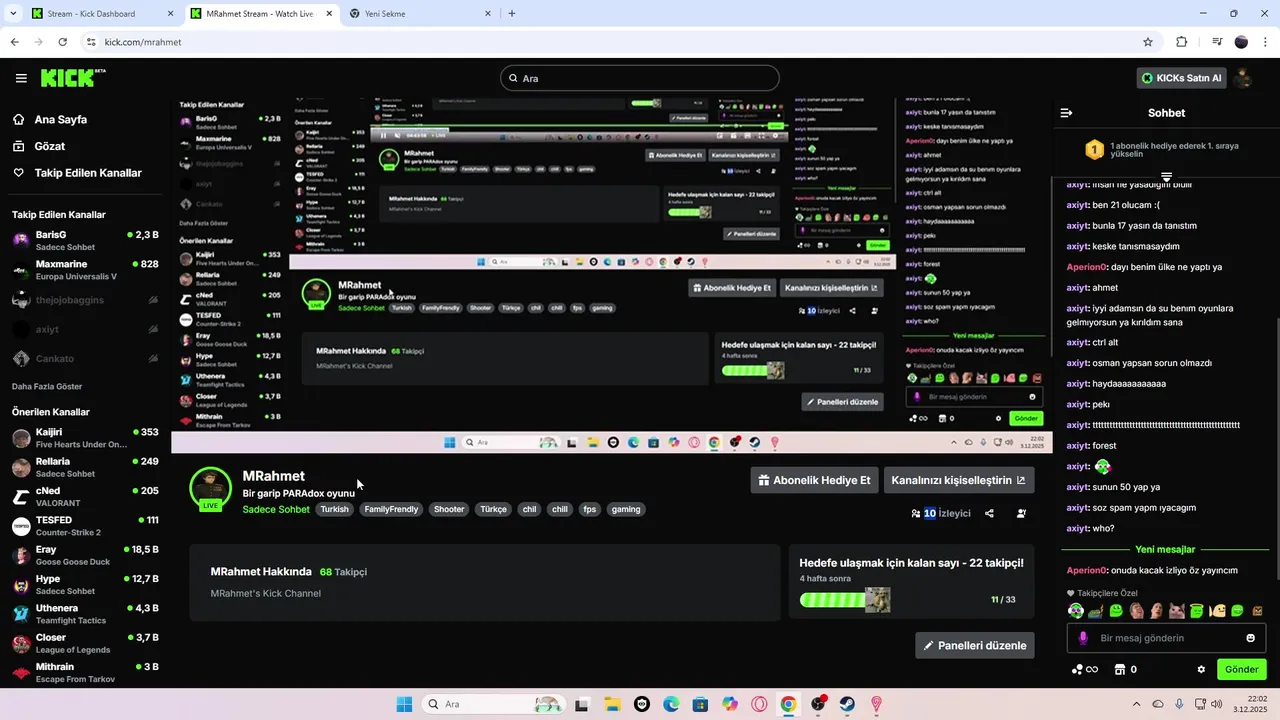Viewport: 1280px width, 720px height.
Task: Click the KICK logo
Action: [72, 78]
